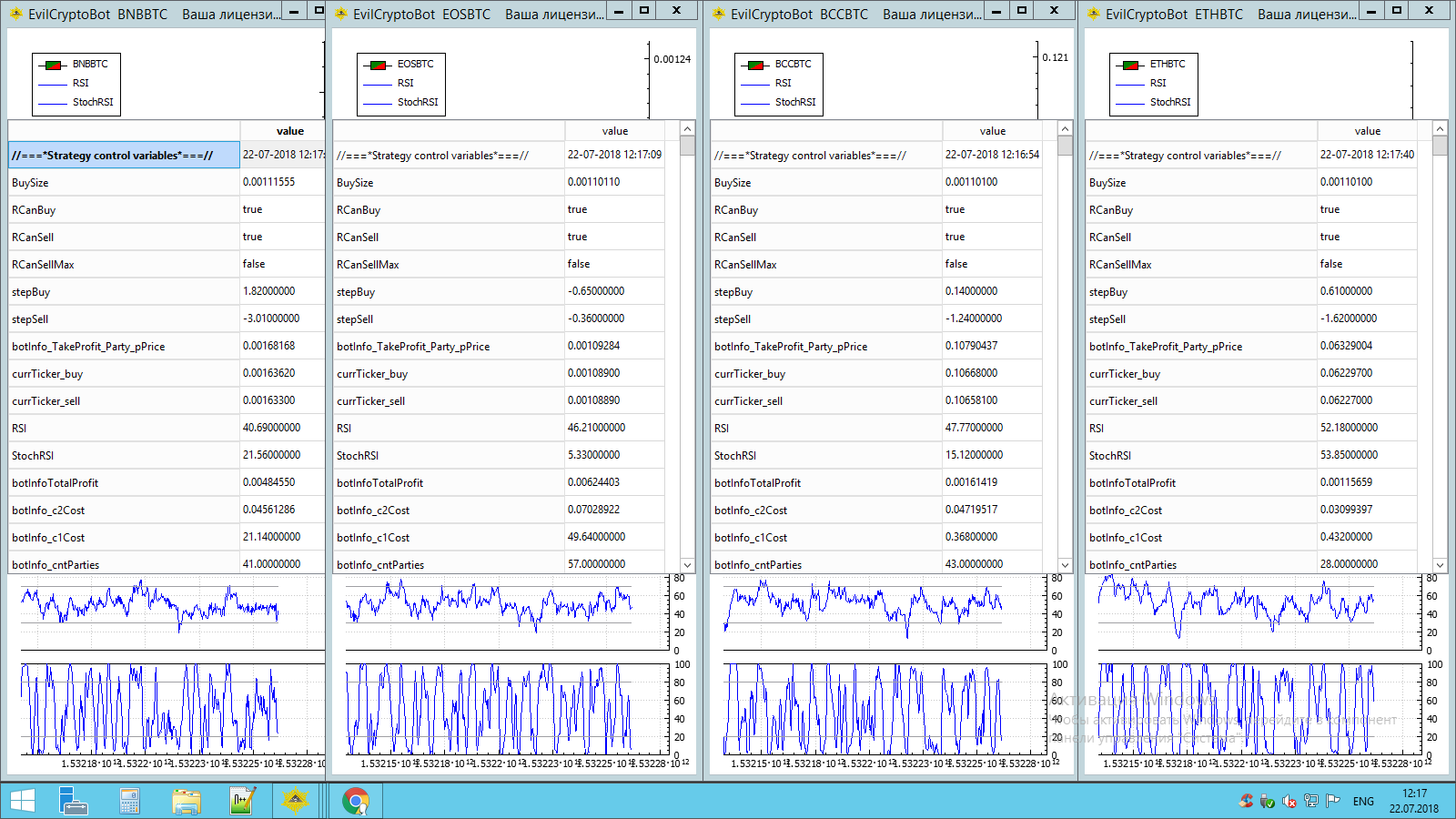Click the 'value' column header in ETHBTC window
Screen dimensions: 1456x819
pyautogui.click(x=1367, y=131)
